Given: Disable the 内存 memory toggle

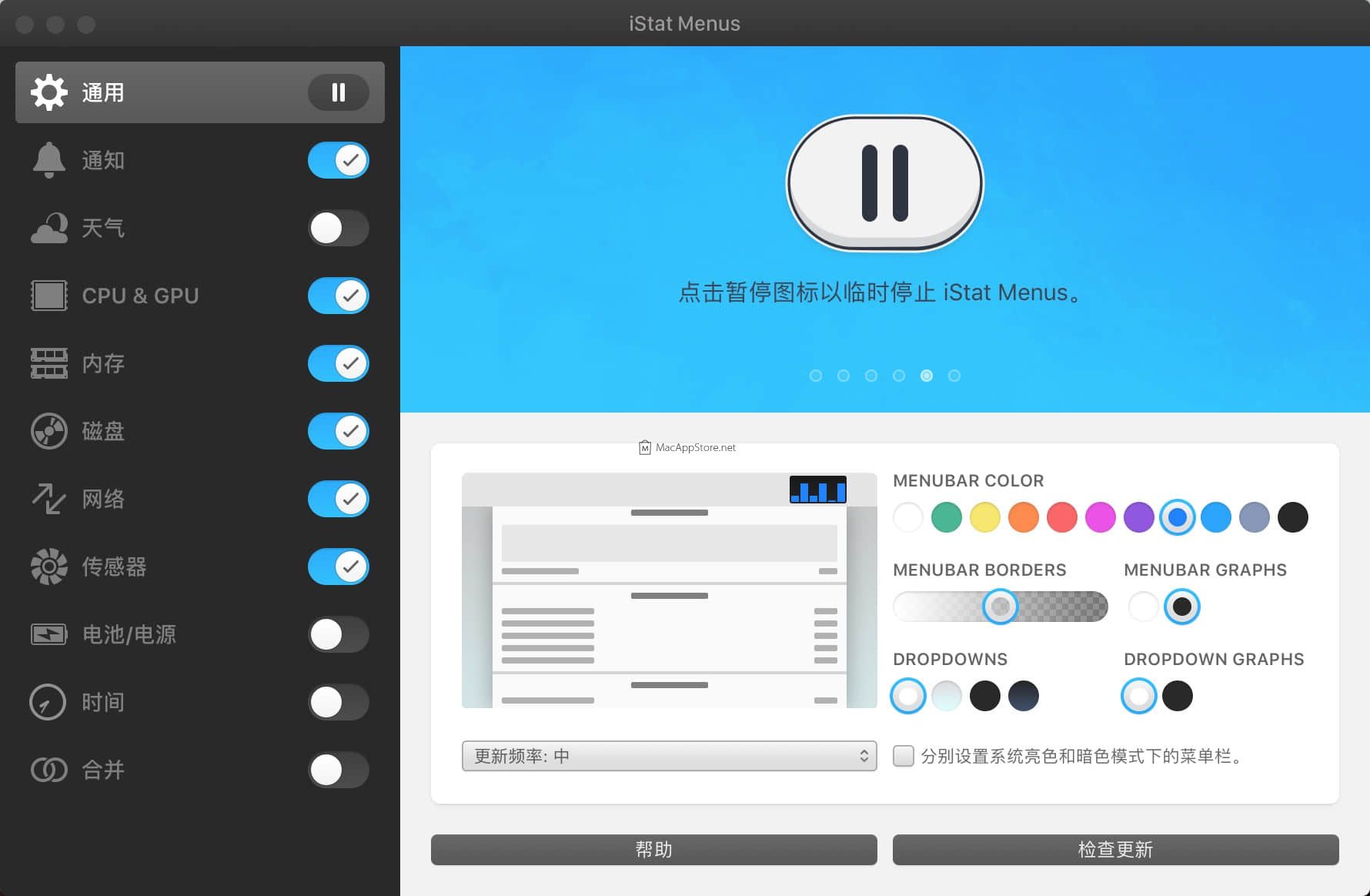Looking at the screenshot, I should [338, 363].
